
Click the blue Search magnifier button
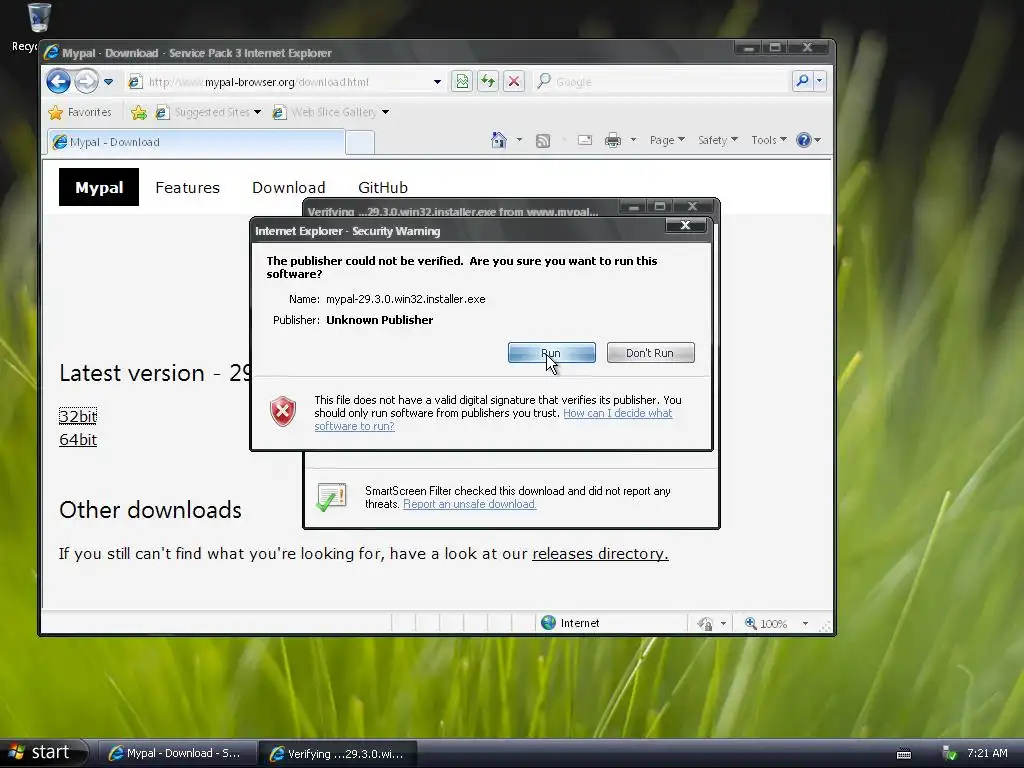802,81
